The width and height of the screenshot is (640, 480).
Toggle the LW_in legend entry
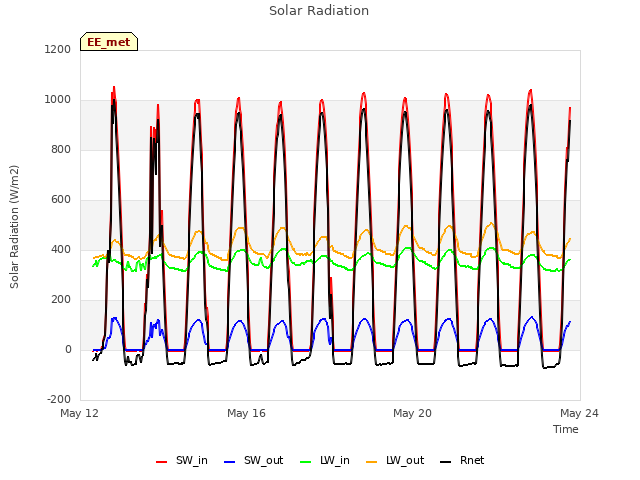(325, 461)
